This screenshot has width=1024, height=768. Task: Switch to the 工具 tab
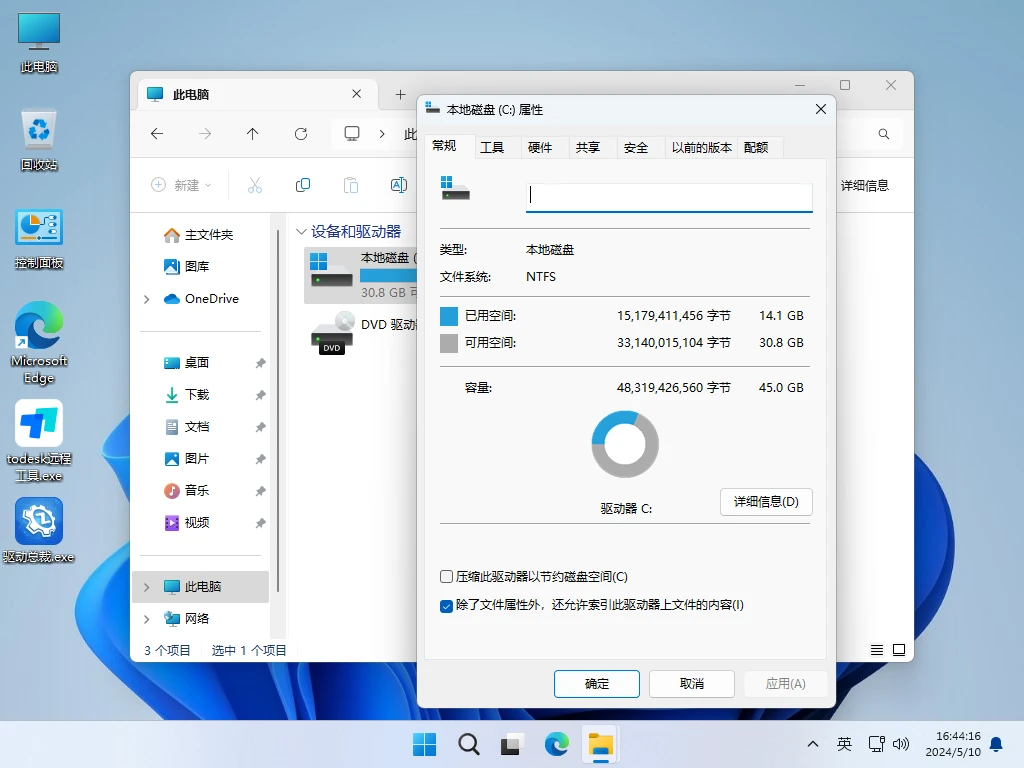point(492,147)
